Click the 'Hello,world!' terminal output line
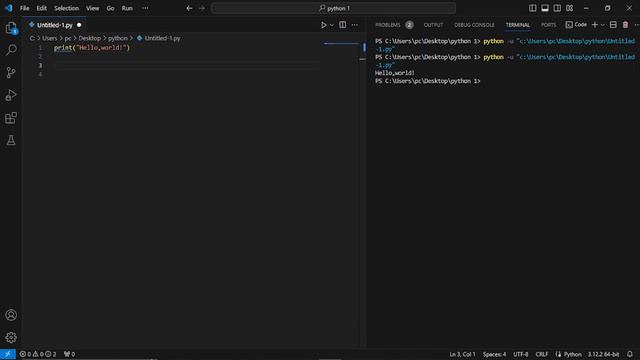640x360 pixels. tap(395, 73)
